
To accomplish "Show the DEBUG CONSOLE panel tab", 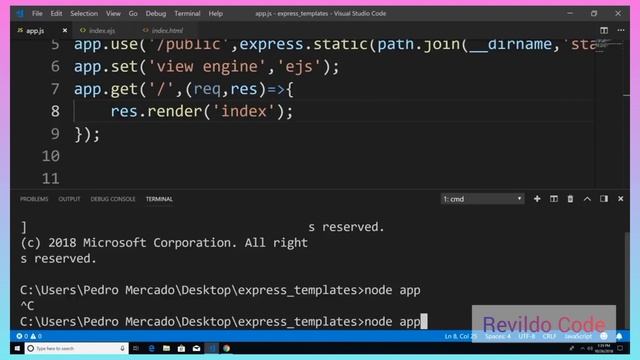I will pyautogui.click(x=113, y=199).
